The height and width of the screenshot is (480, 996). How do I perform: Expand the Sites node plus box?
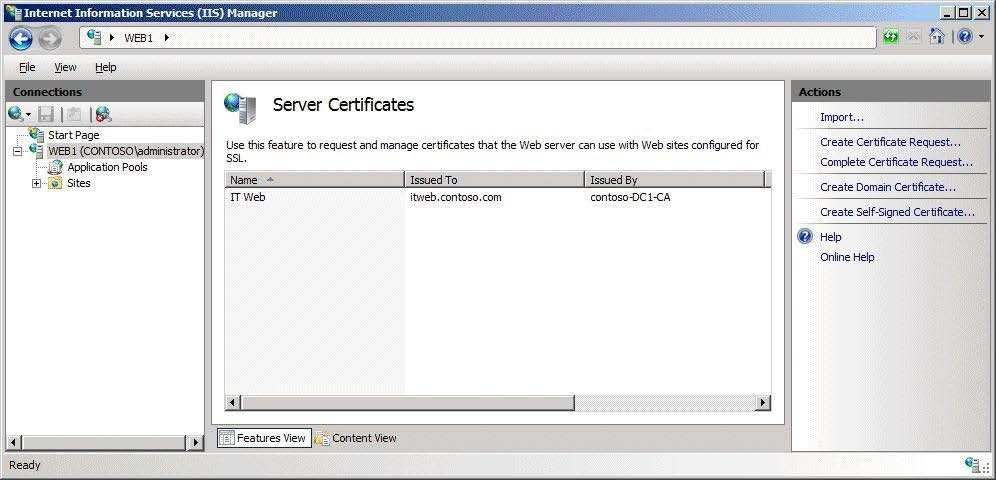[36, 183]
